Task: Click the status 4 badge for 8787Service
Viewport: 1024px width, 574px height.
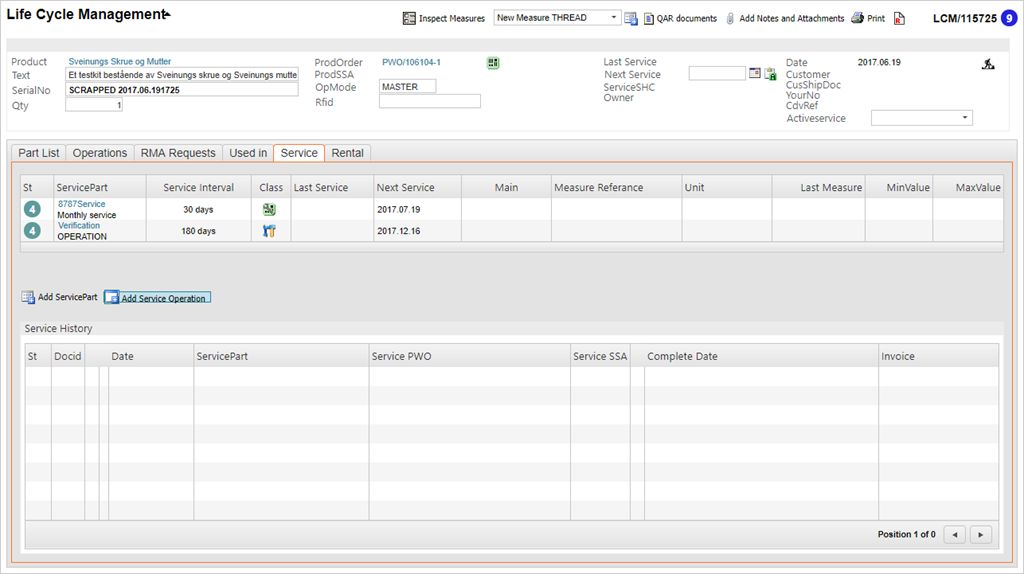Action: [x=33, y=210]
